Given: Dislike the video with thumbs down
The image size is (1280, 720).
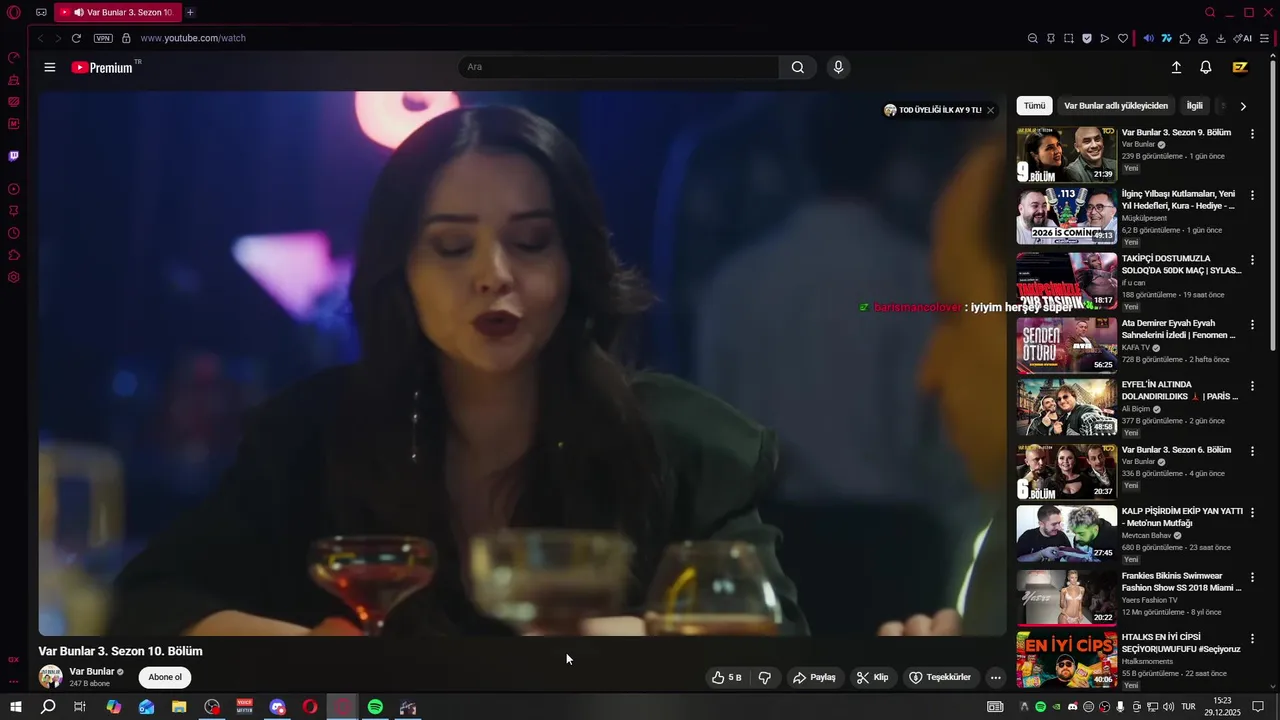Looking at the screenshot, I should (765, 677).
